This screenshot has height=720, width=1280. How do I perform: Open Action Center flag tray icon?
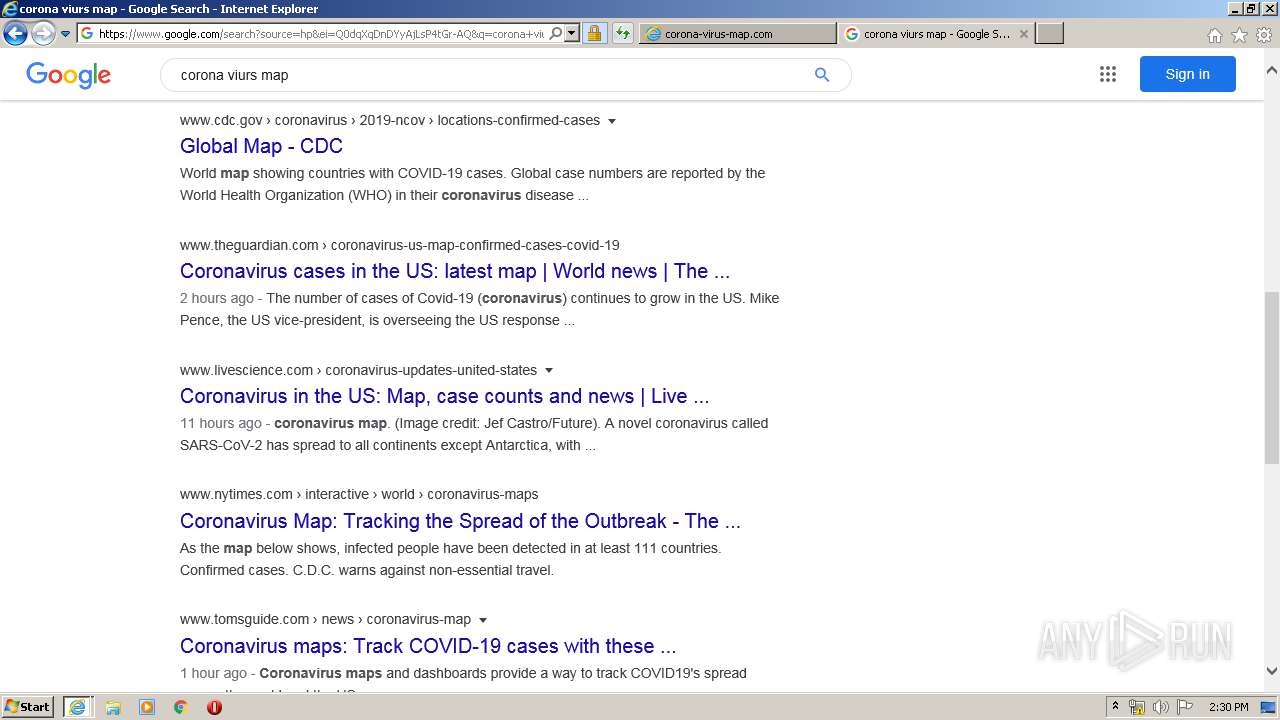tap(1186, 707)
